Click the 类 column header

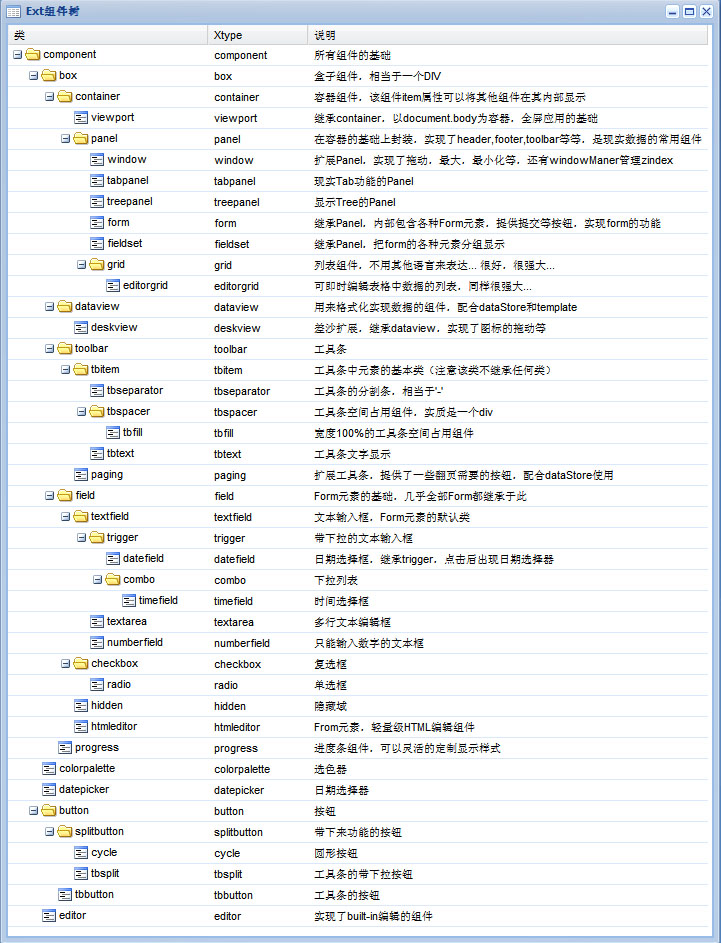[x=108, y=35]
